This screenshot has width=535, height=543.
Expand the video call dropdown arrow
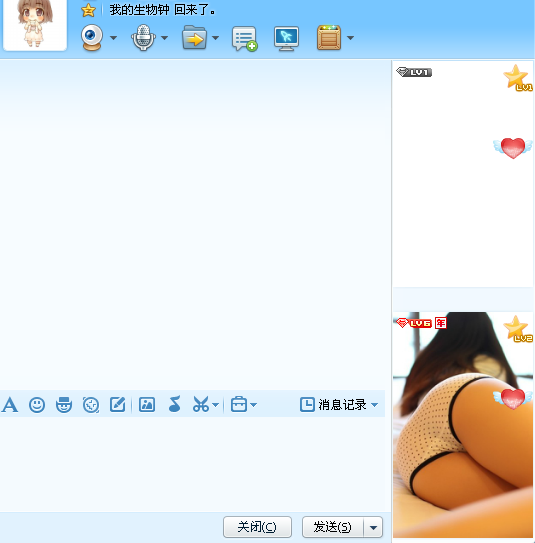tap(113, 38)
